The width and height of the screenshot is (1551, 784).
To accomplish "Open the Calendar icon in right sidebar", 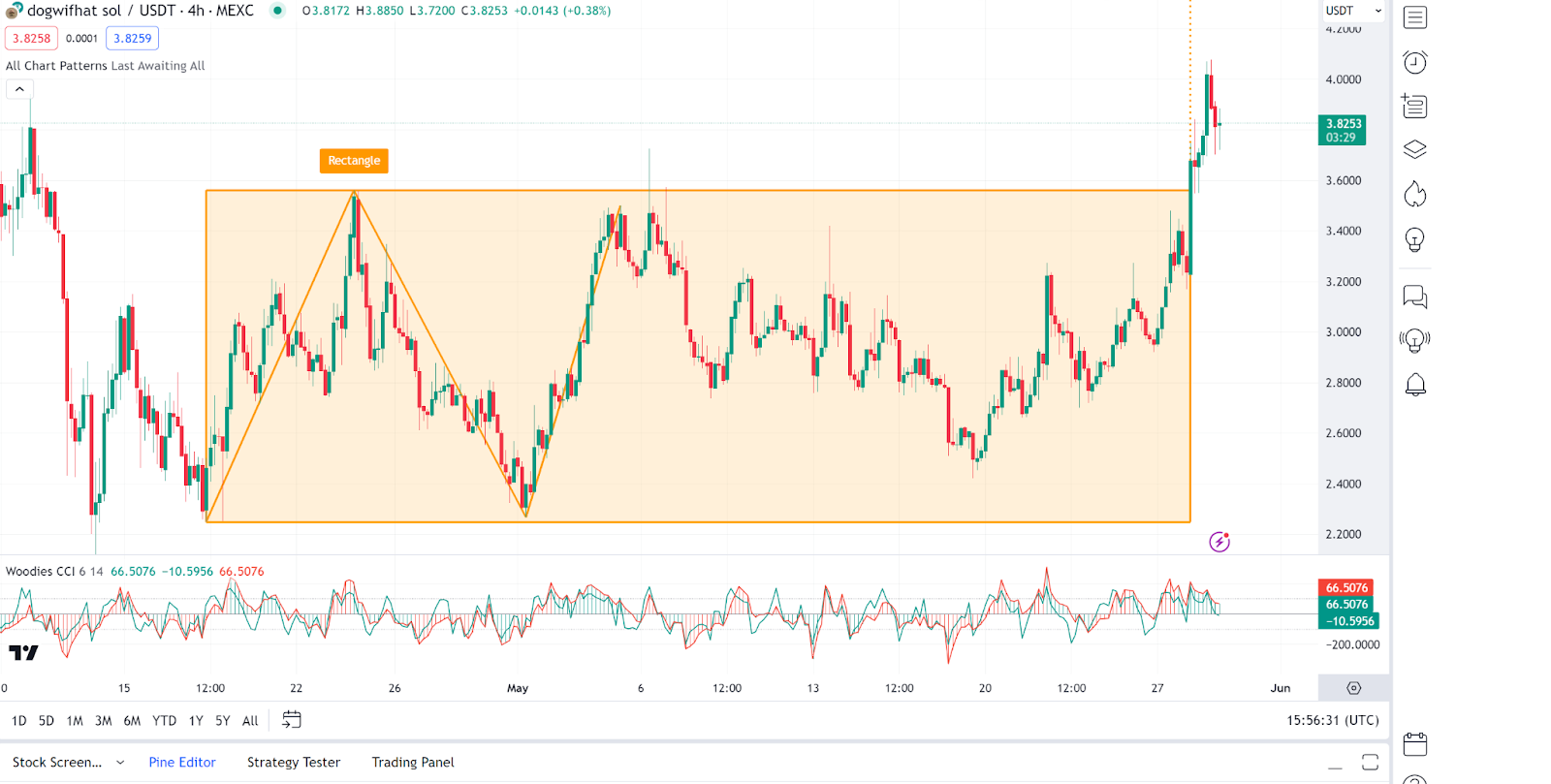I will click(1415, 744).
